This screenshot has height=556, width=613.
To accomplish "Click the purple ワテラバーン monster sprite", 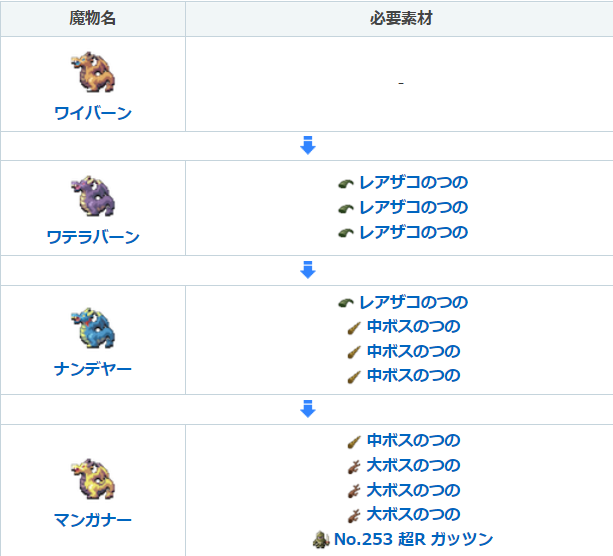I will [x=93, y=198].
